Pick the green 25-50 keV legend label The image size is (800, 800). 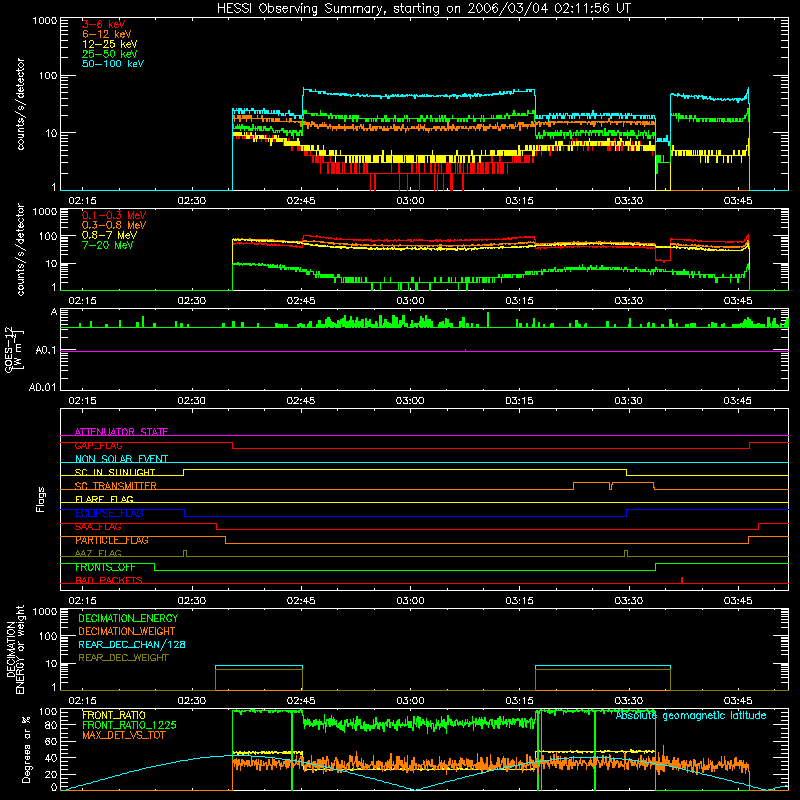110,54
